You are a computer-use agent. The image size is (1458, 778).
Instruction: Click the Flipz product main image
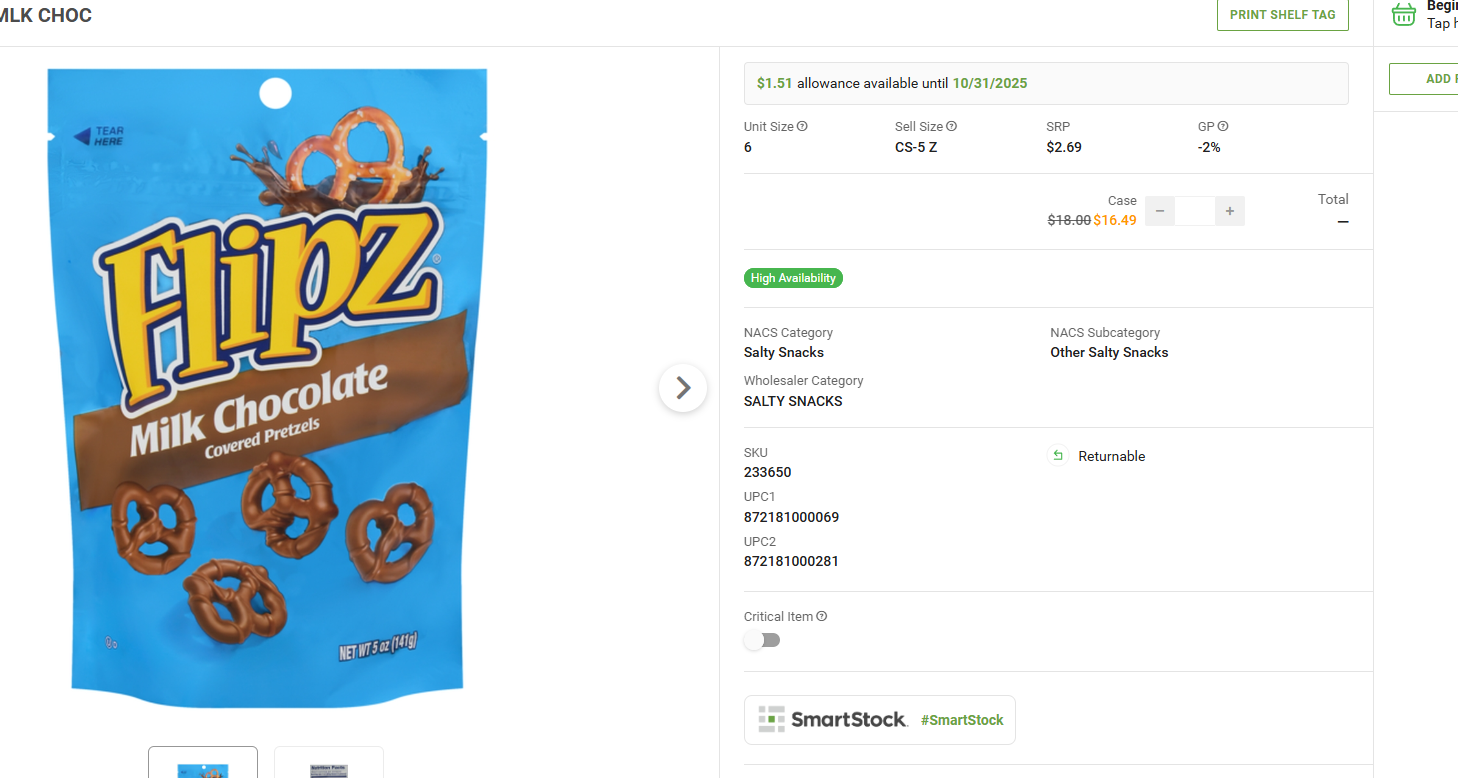click(x=268, y=380)
